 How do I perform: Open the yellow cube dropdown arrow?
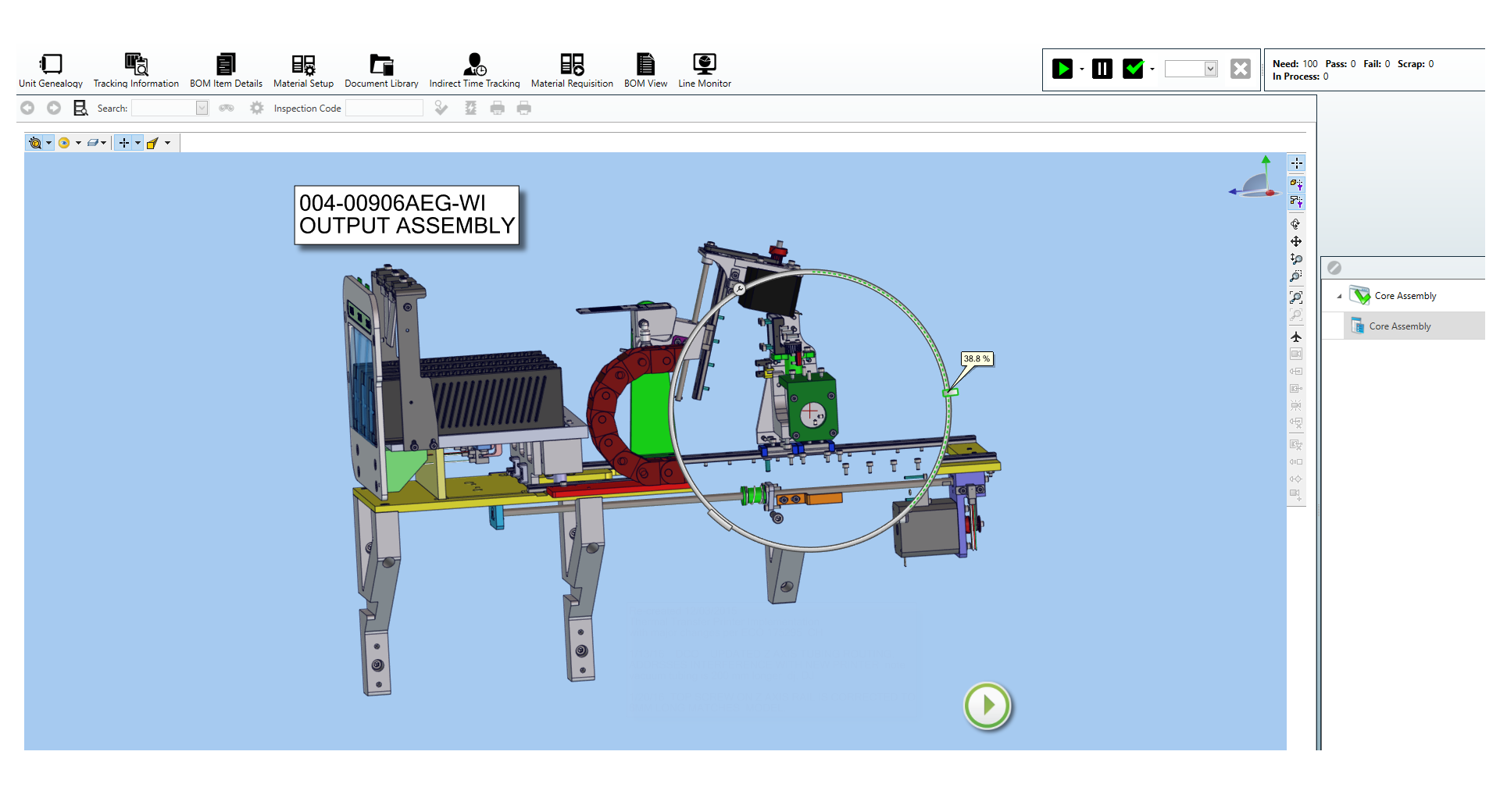[x=167, y=143]
